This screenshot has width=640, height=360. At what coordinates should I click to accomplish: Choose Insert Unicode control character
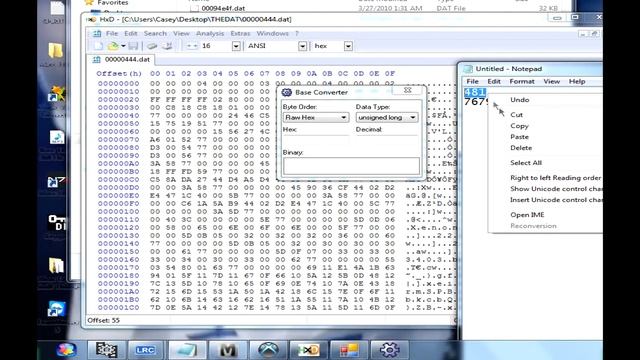[556, 200]
